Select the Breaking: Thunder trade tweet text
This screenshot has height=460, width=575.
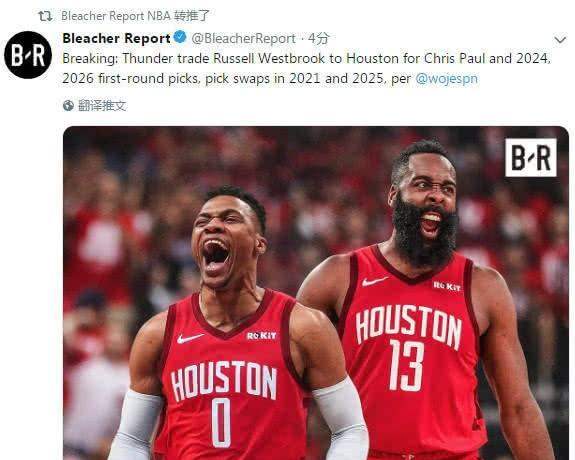pyautogui.click(x=307, y=69)
